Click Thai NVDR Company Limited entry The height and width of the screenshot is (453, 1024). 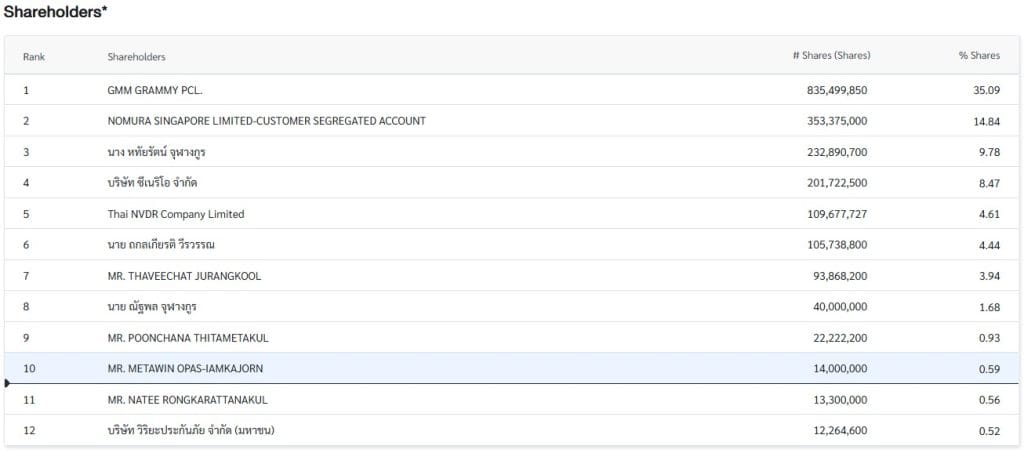click(x=176, y=214)
